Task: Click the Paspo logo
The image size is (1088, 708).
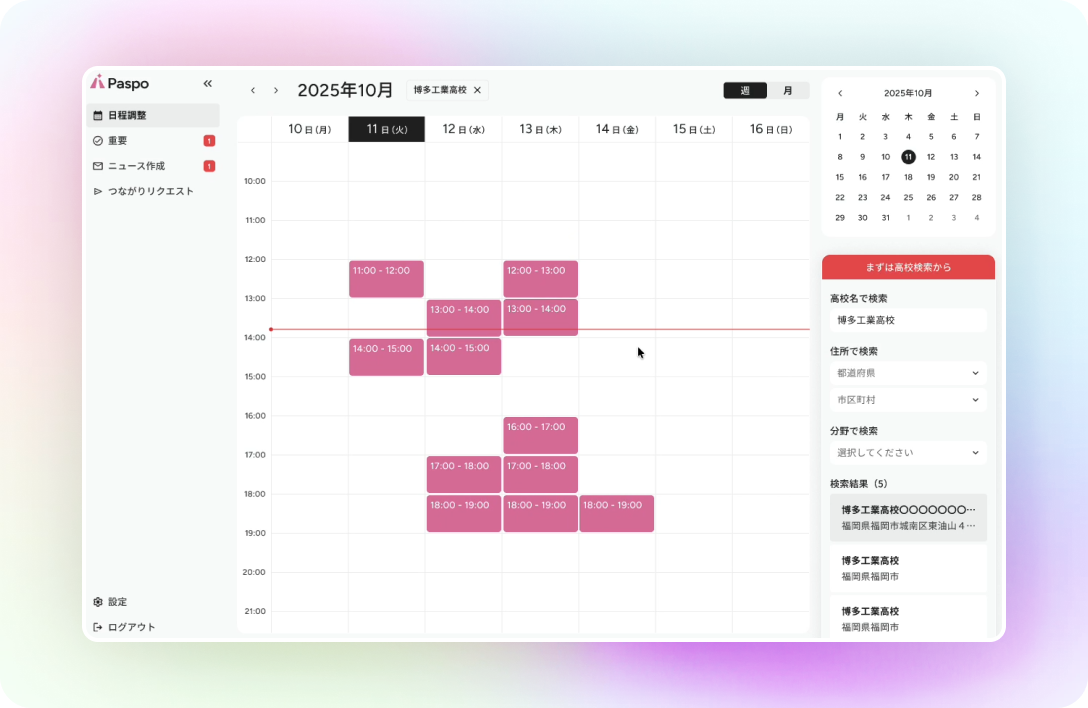Action: tap(119, 83)
